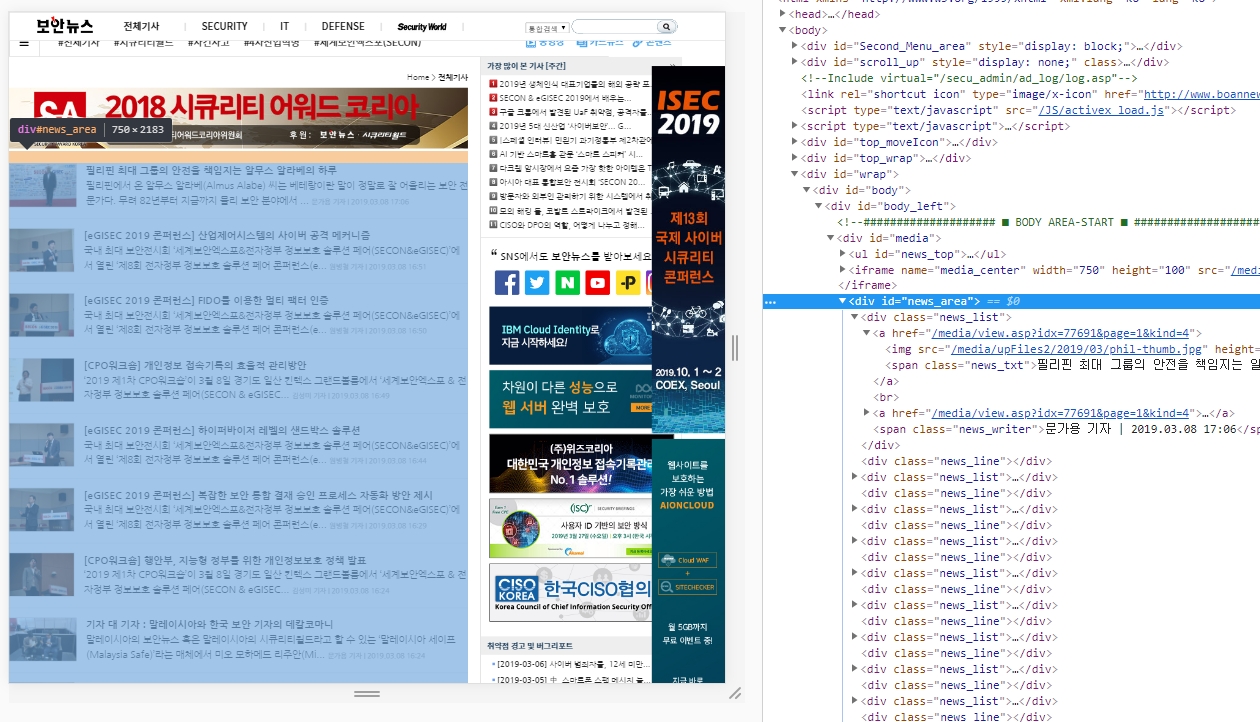Click the phil-thumb.jpg image source link
The image size is (1260, 722).
click(x=1075, y=349)
